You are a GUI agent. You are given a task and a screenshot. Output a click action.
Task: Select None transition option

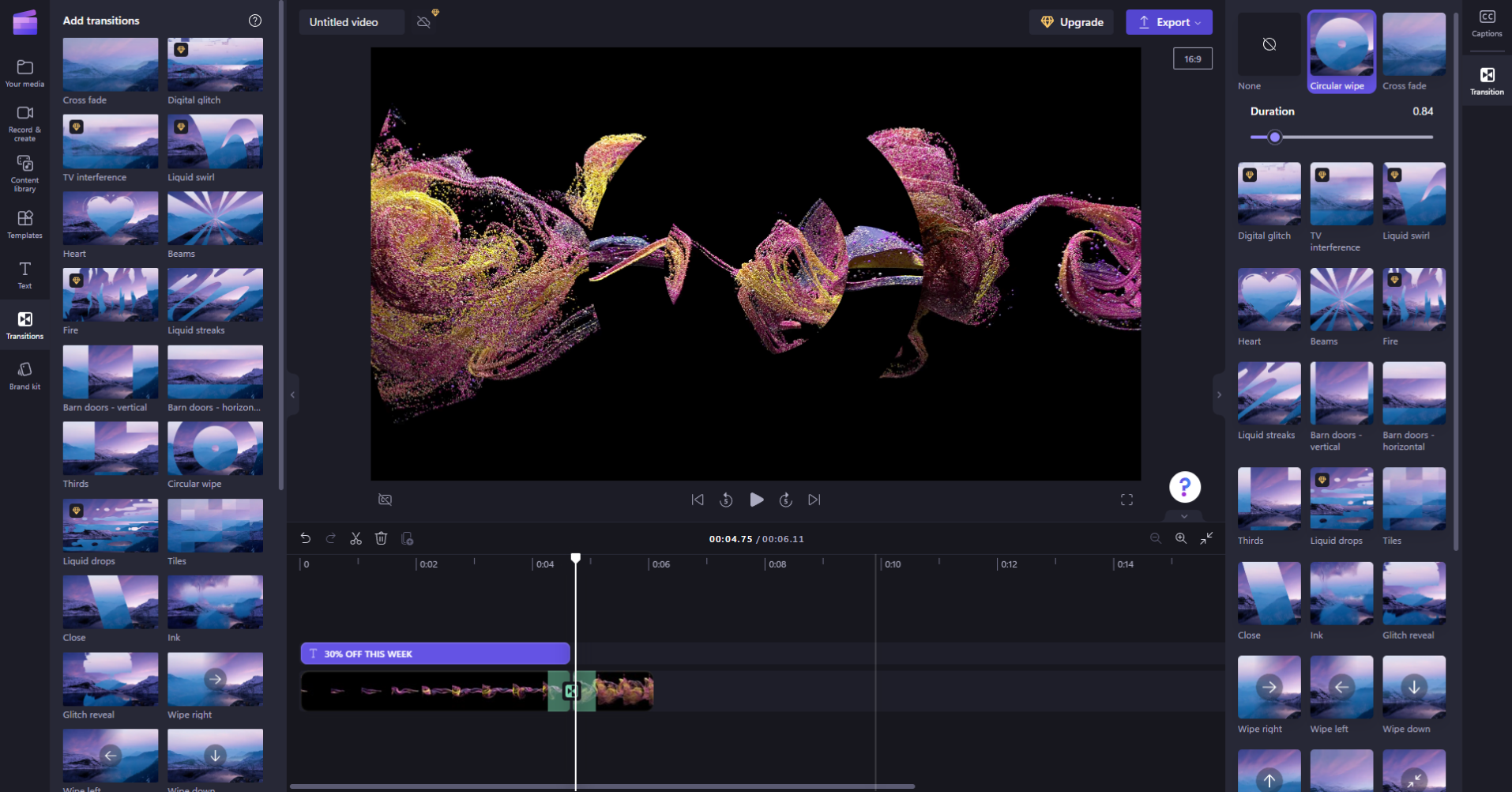1269,52
